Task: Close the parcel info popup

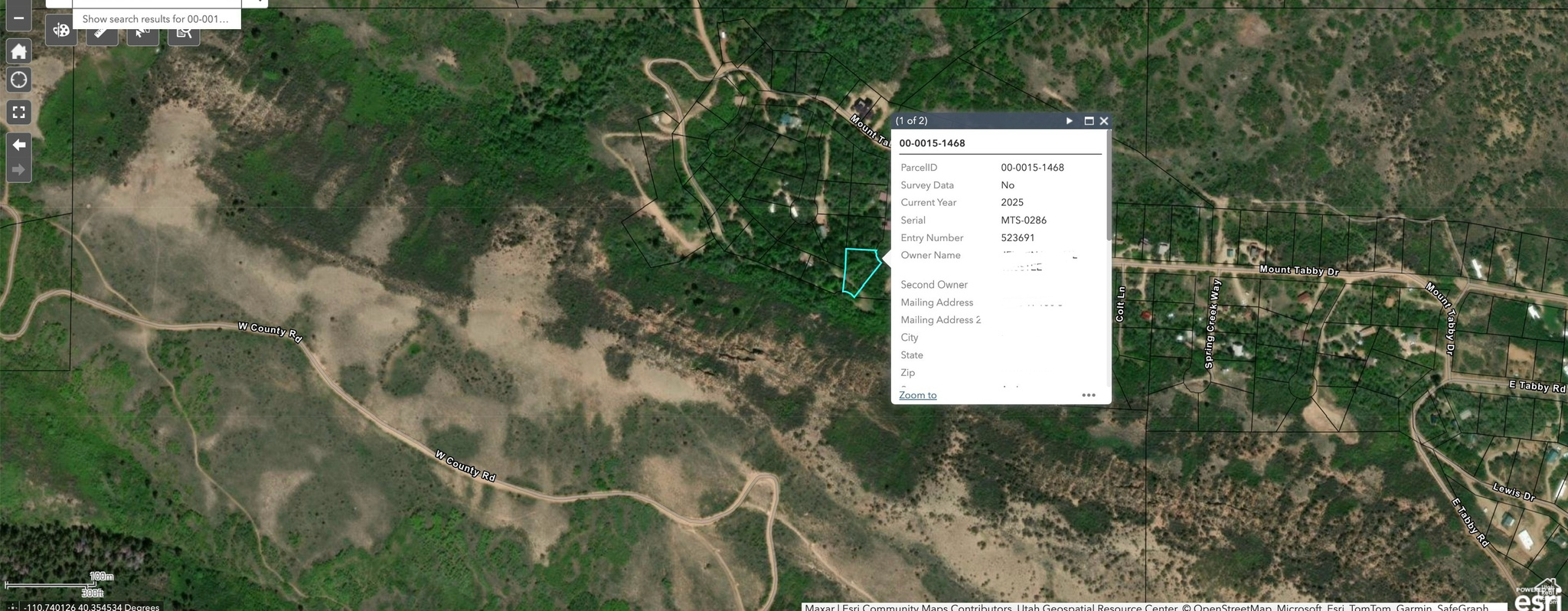Action: coord(1104,121)
